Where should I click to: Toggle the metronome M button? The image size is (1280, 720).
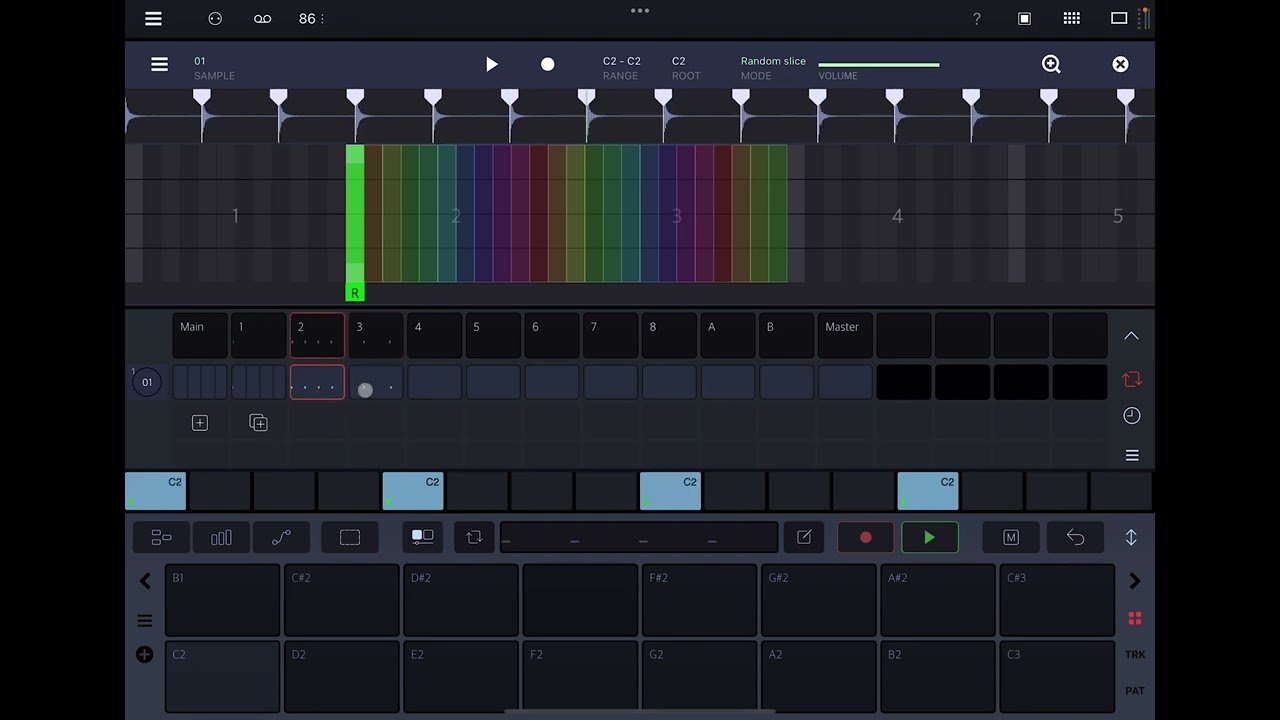click(1011, 538)
